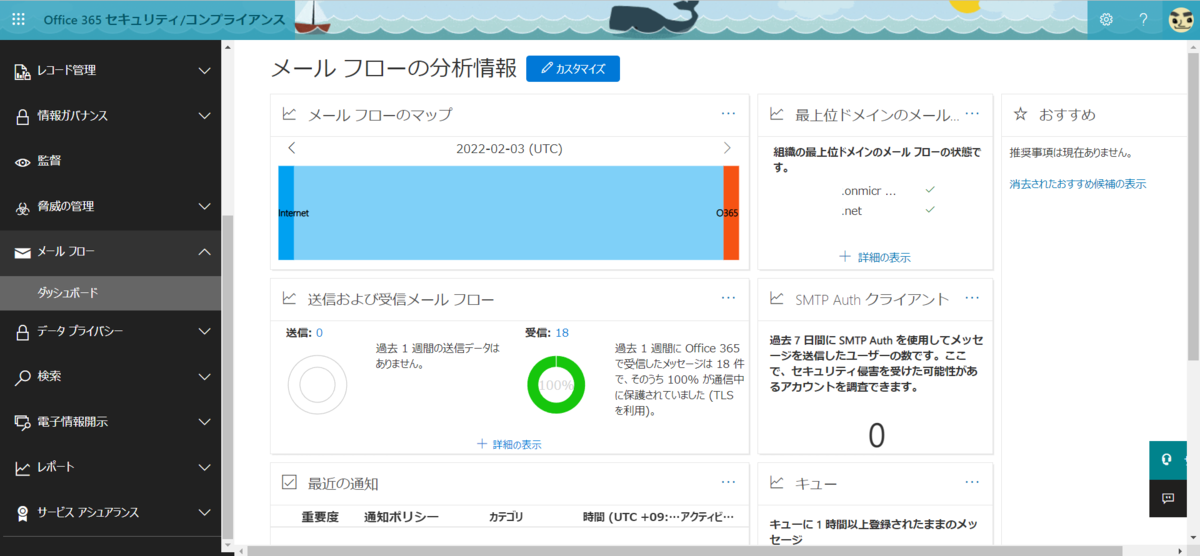Click the 通知ポリシー column header
1200x556 pixels.
pyautogui.click(x=402, y=517)
